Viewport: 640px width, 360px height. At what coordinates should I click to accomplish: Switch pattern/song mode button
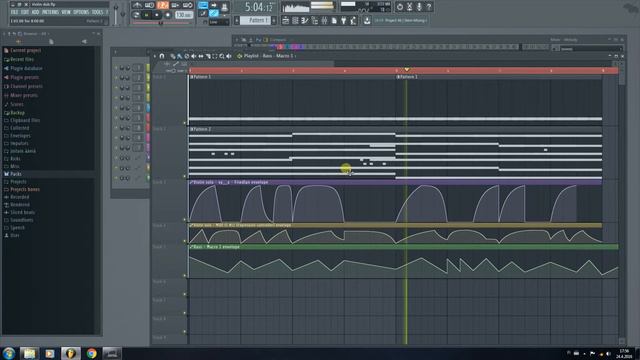click(x=136, y=15)
